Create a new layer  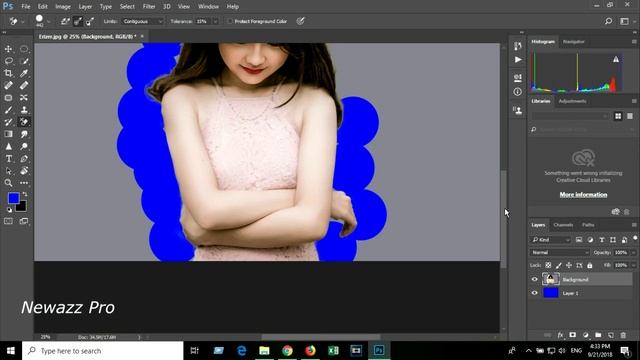pyautogui.click(x=611, y=335)
